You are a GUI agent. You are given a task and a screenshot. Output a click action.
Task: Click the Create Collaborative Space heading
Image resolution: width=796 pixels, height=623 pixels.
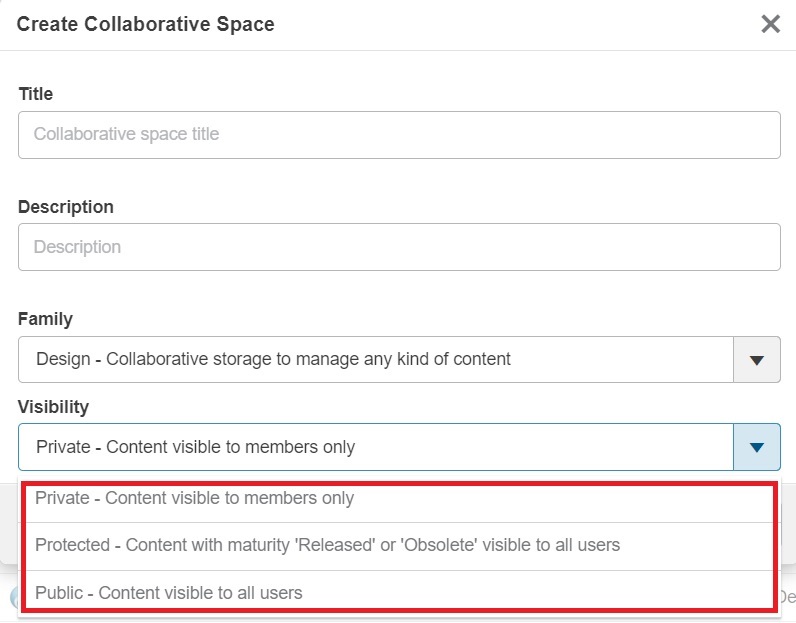coord(146,24)
